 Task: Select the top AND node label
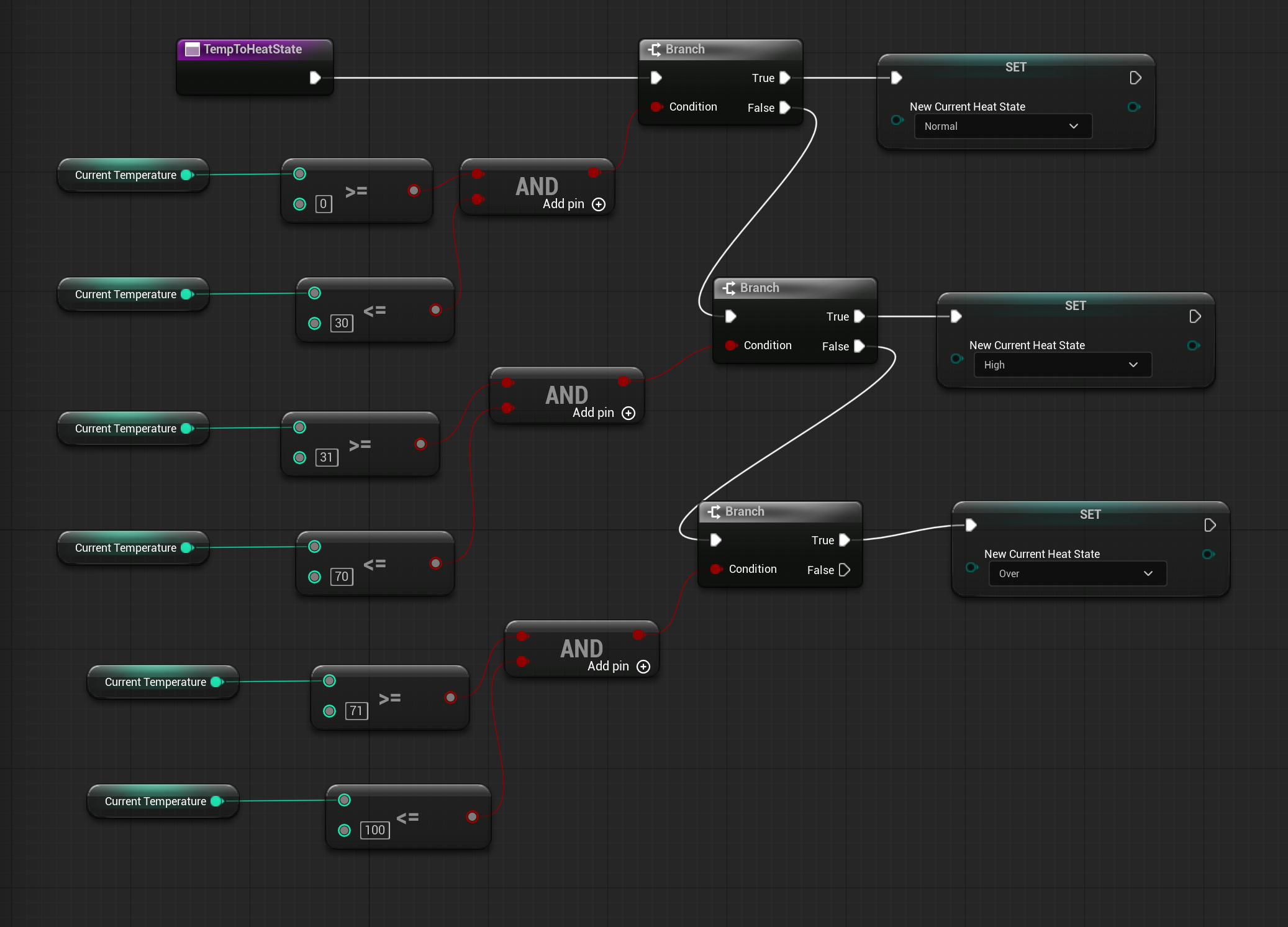537,186
